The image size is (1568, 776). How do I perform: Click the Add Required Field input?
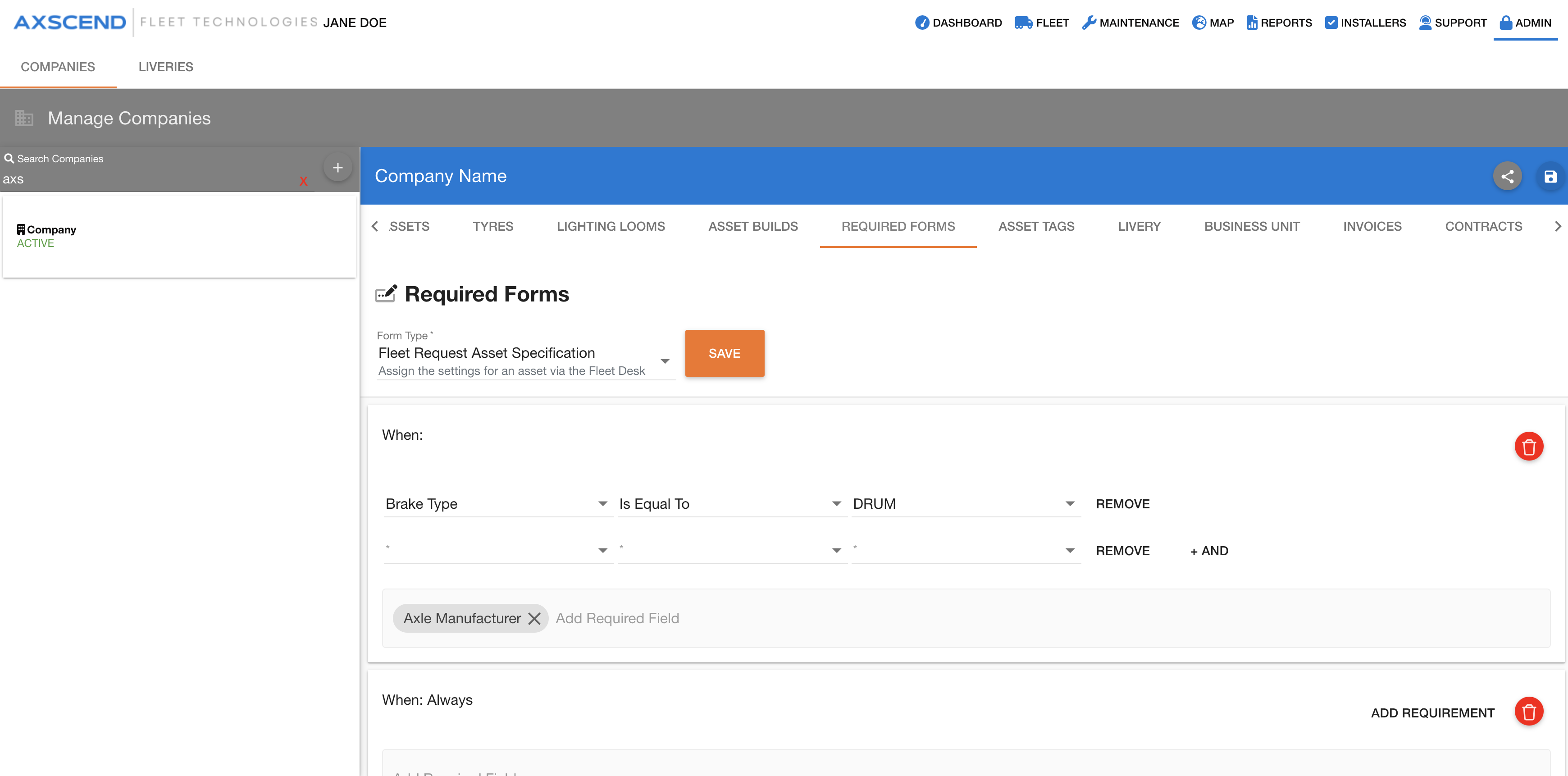(617, 618)
